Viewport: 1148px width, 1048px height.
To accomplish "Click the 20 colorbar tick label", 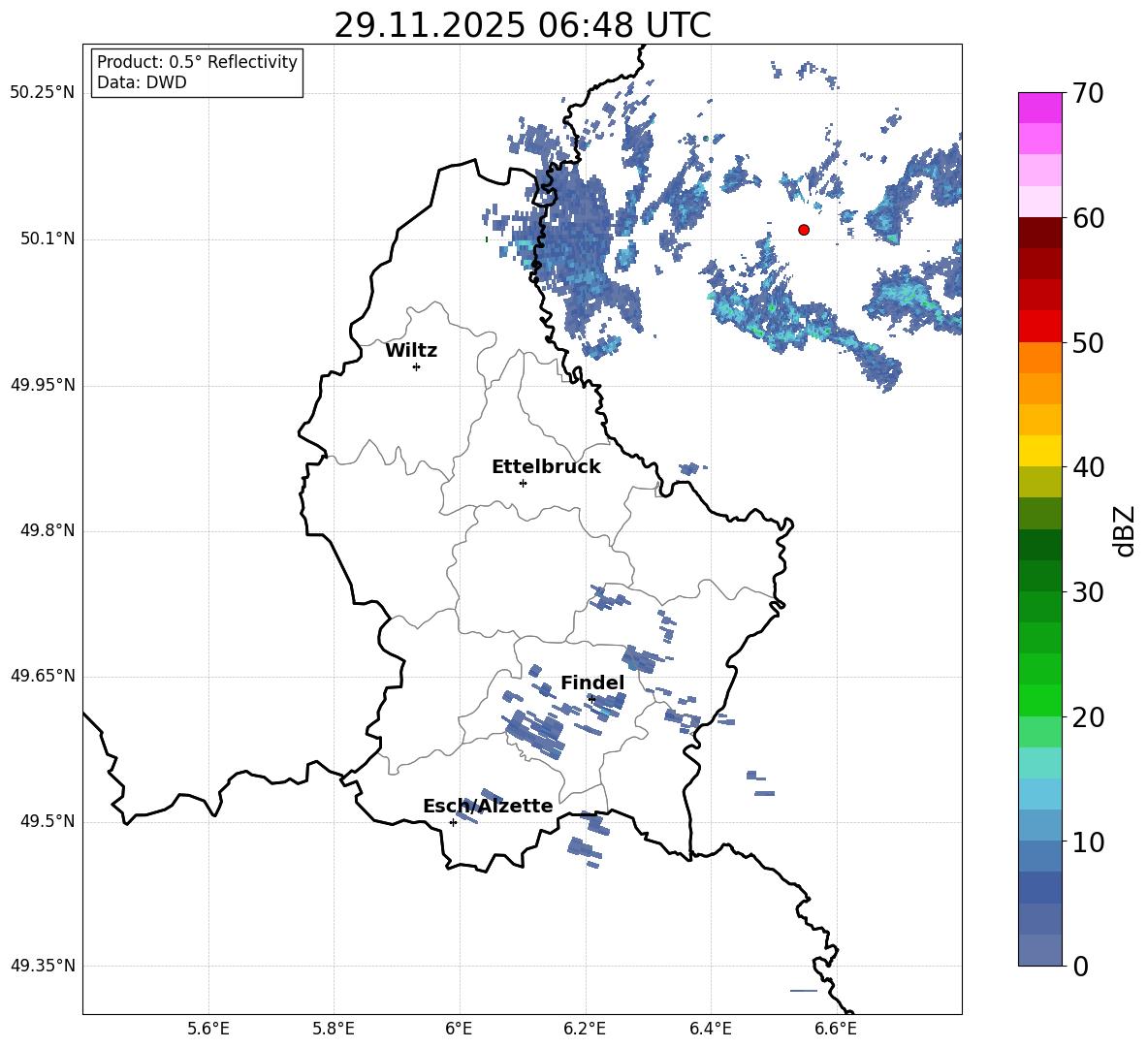I will (x=1088, y=716).
